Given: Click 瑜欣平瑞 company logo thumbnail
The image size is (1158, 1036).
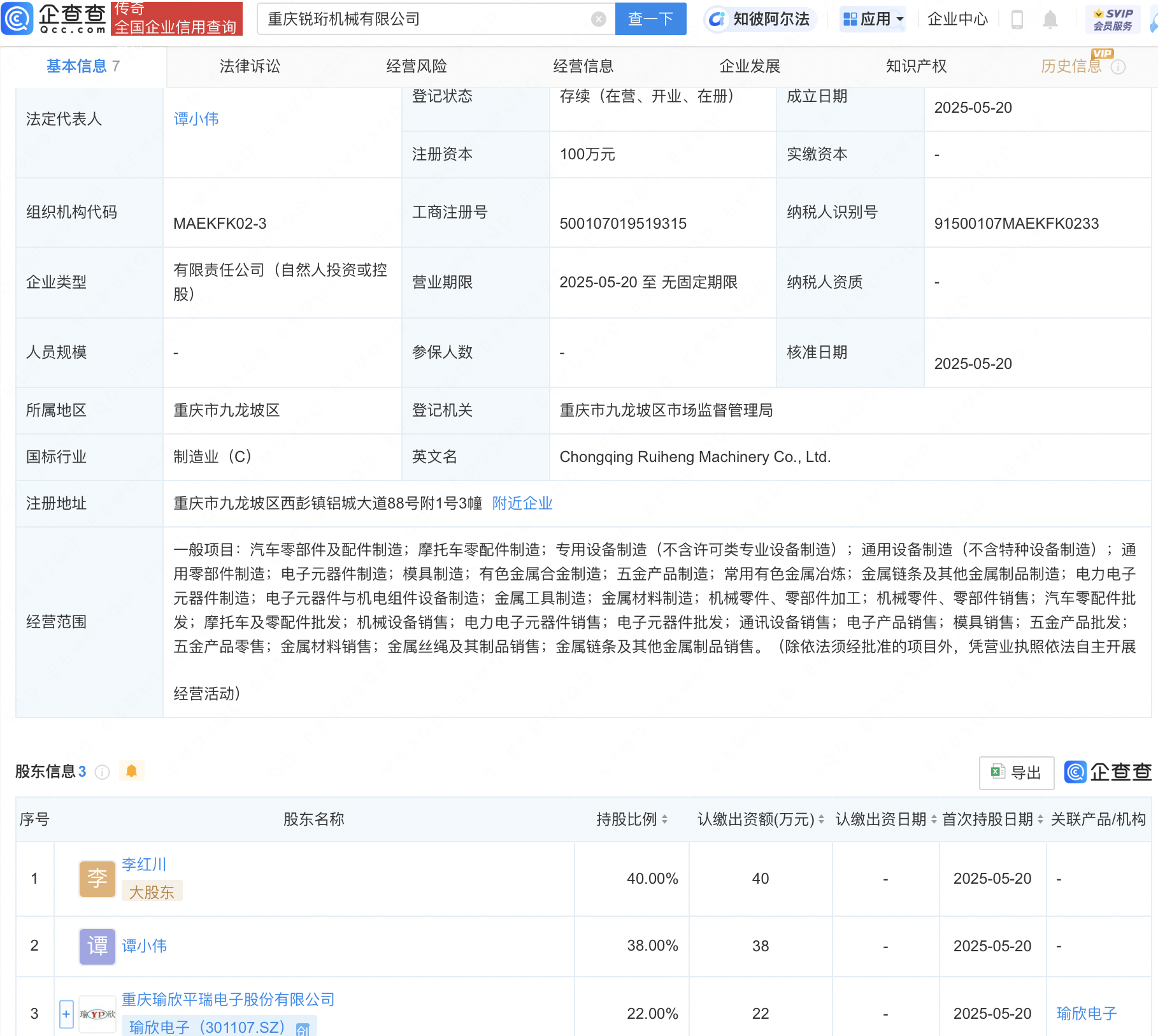Looking at the screenshot, I should 97,1014.
